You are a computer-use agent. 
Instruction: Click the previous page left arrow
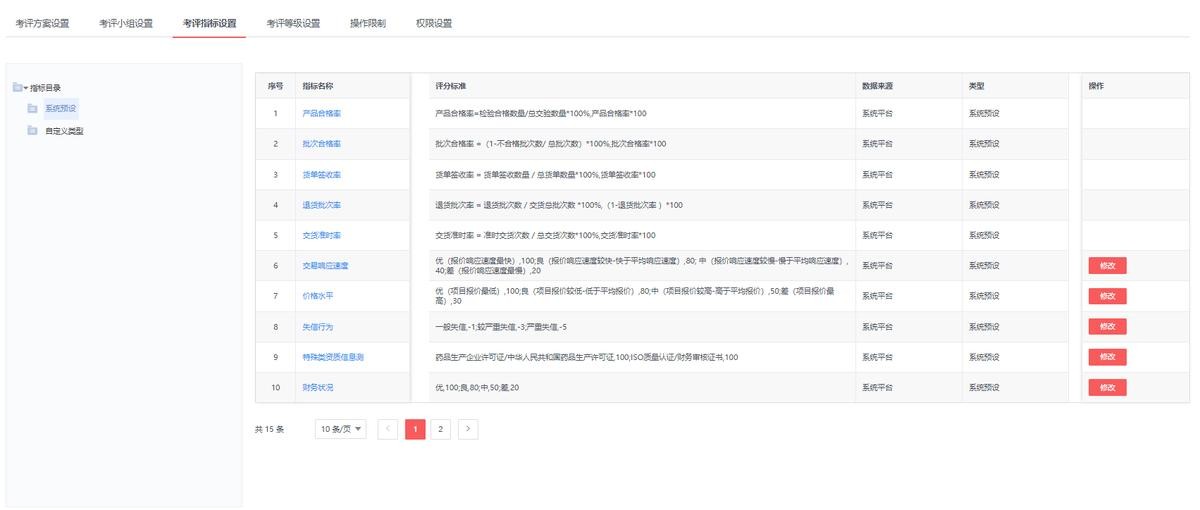click(x=389, y=429)
